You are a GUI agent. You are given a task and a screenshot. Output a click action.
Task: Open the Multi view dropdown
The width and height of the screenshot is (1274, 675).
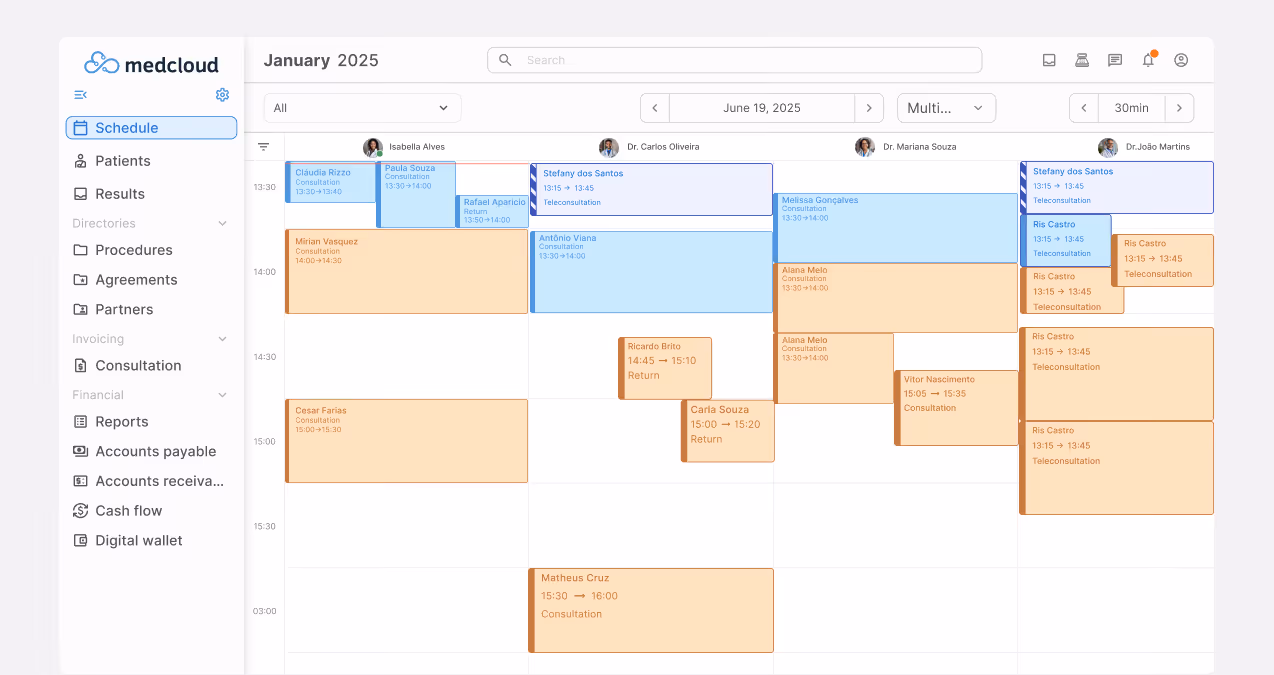946,107
